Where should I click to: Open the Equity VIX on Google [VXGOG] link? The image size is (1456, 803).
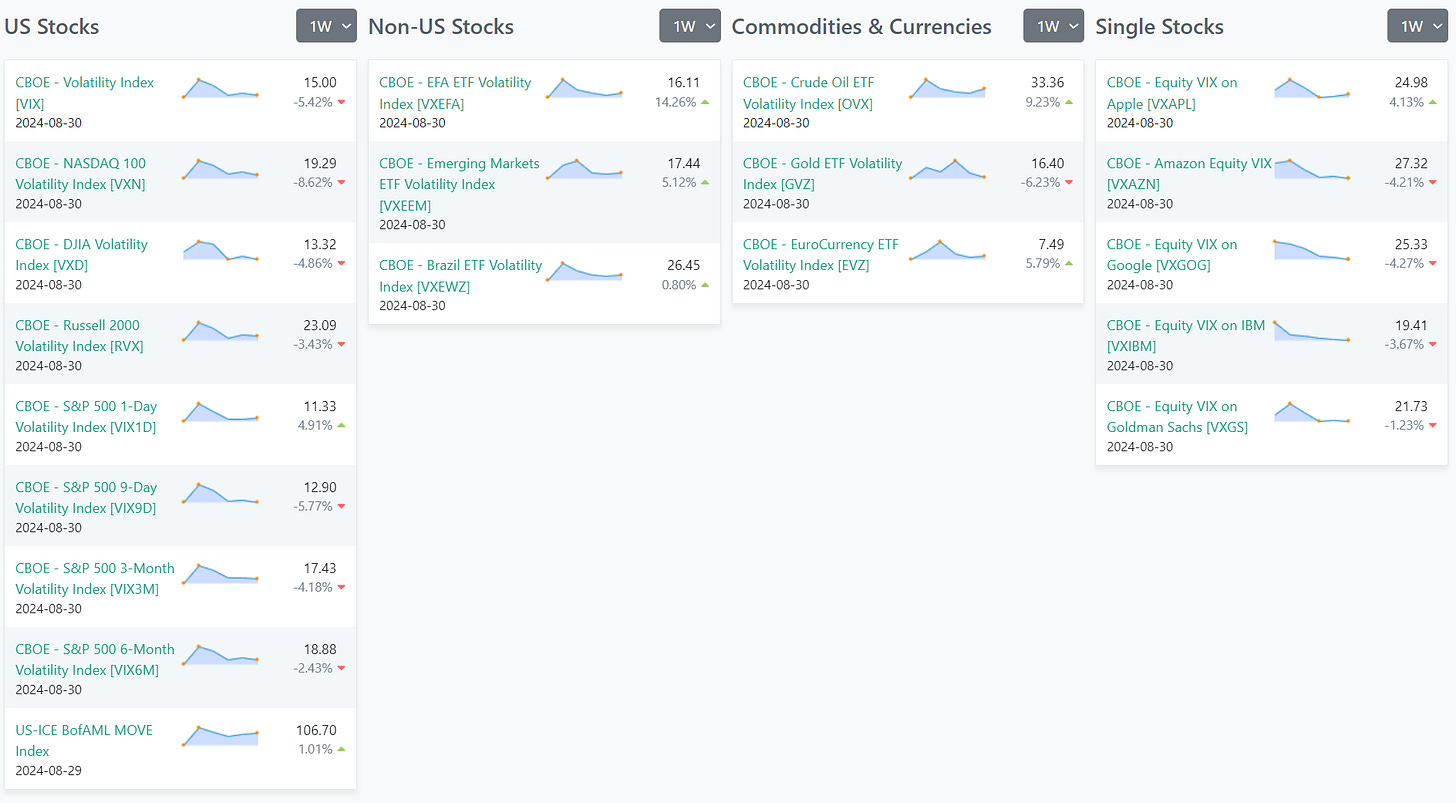(x=1172, y=255)
